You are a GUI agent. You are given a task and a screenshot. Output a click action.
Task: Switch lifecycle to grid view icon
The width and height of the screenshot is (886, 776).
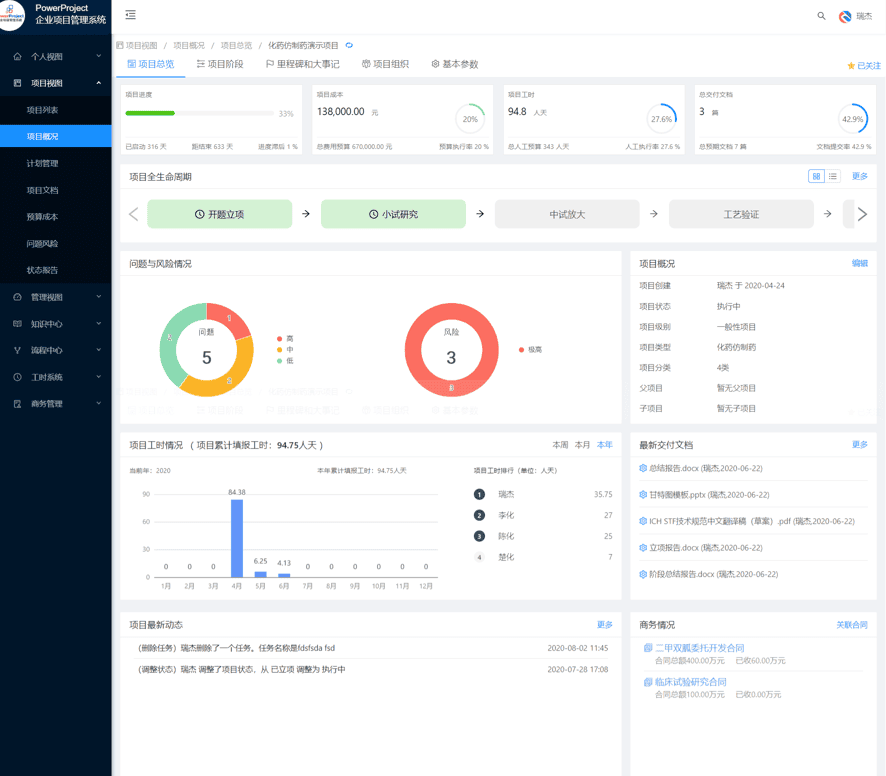816,176
